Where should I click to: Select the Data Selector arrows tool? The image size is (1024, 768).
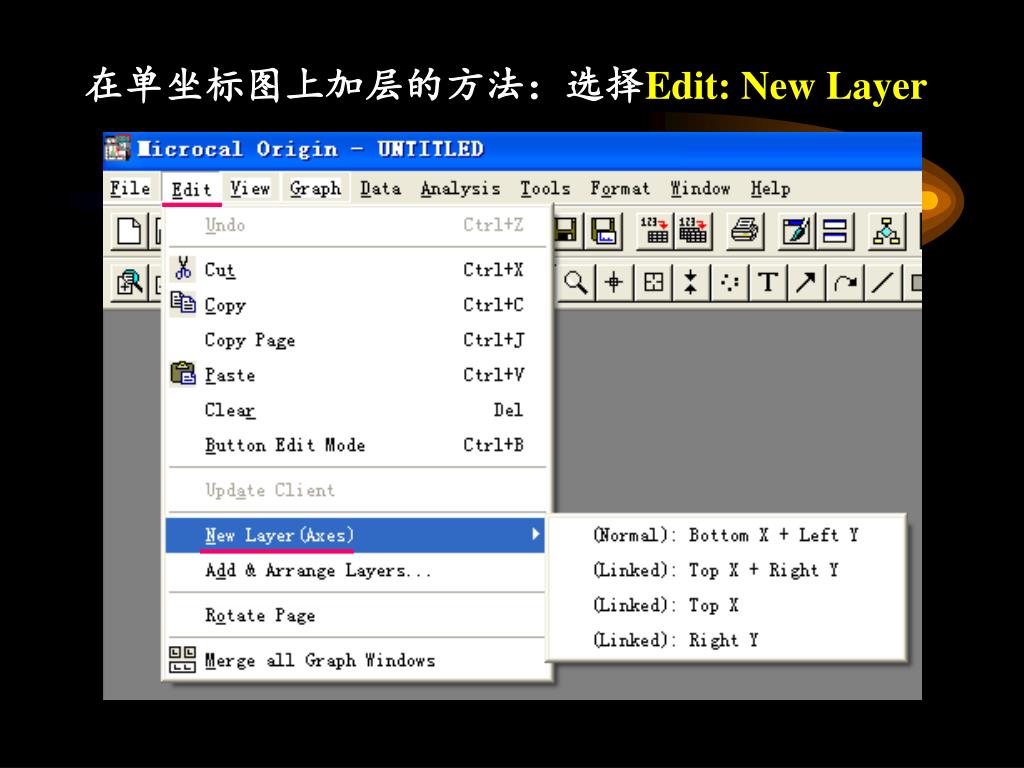click(x=691, y=283)
